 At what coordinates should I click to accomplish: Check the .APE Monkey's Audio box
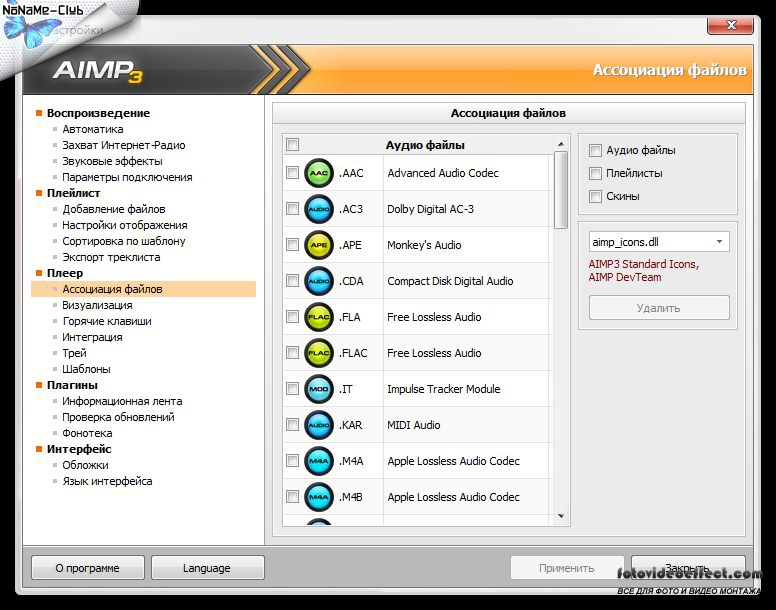click(x=292, y=245)
